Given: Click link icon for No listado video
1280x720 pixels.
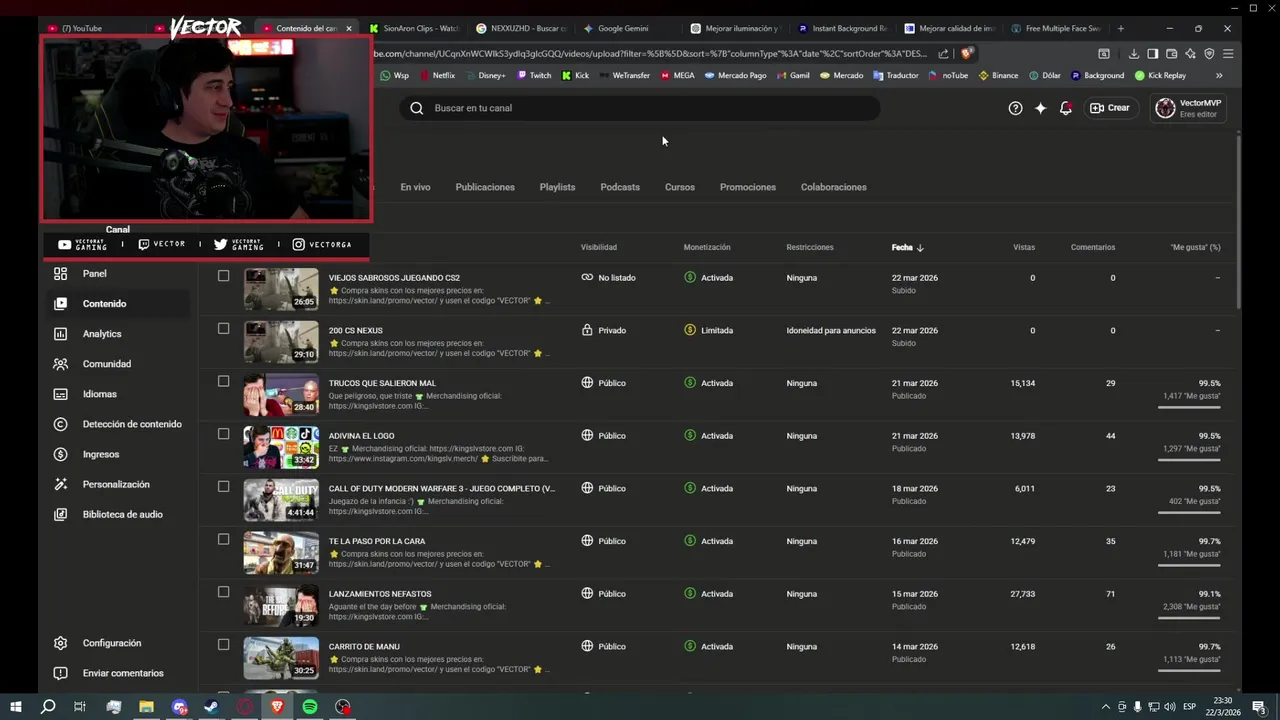Looking at the screenshot, I should tap(587, 277).
